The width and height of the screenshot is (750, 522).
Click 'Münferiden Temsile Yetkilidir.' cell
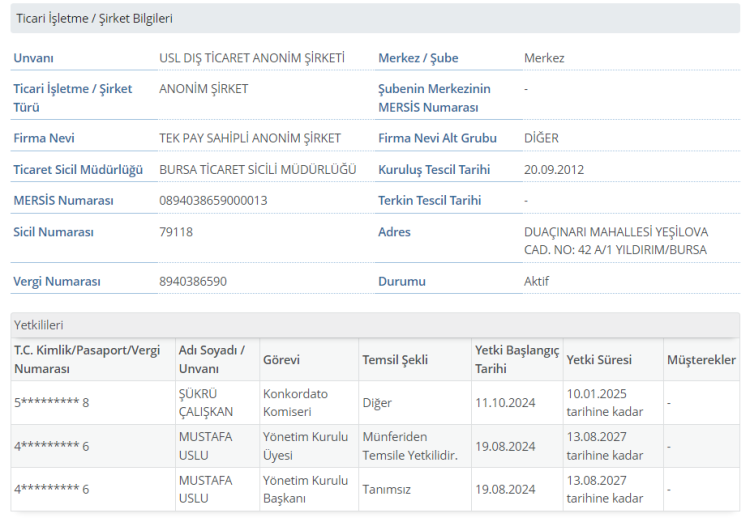coord(410,446)
